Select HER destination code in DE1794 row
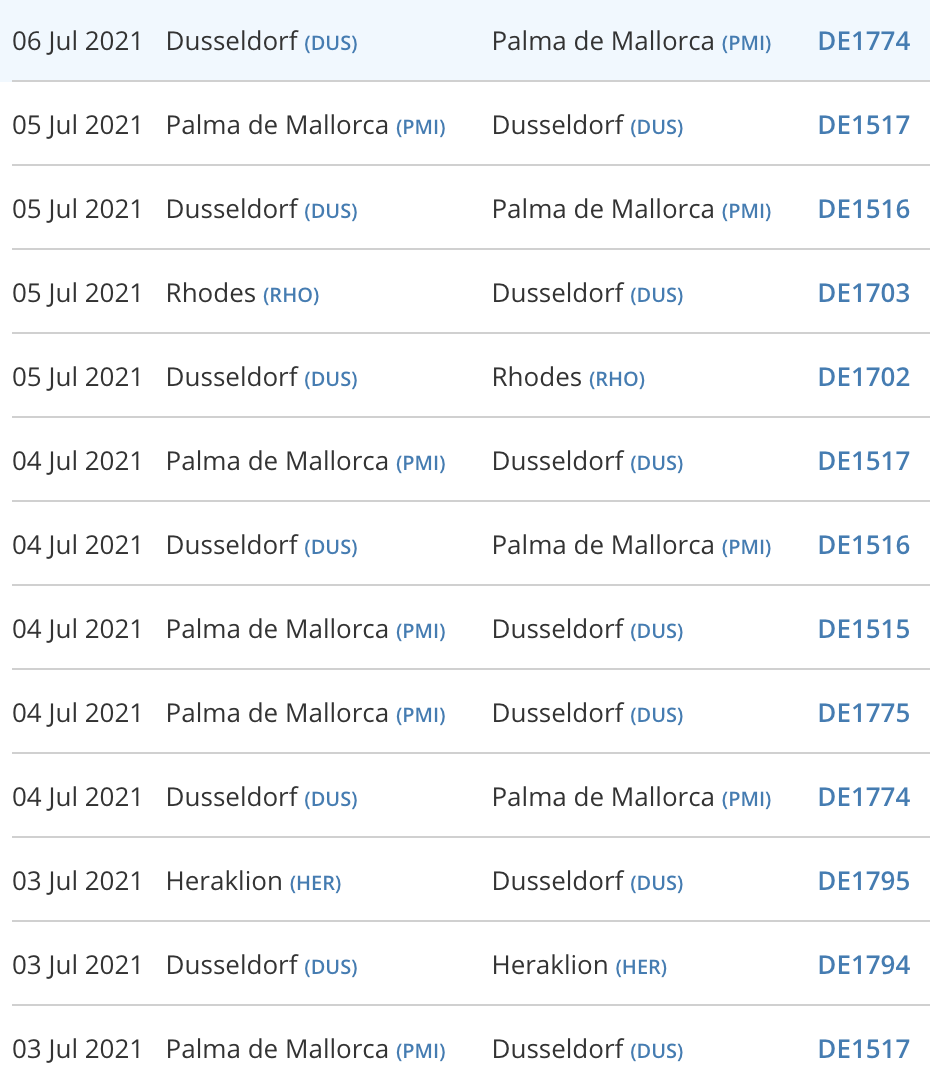930x1082 pixels. (641, 967)
